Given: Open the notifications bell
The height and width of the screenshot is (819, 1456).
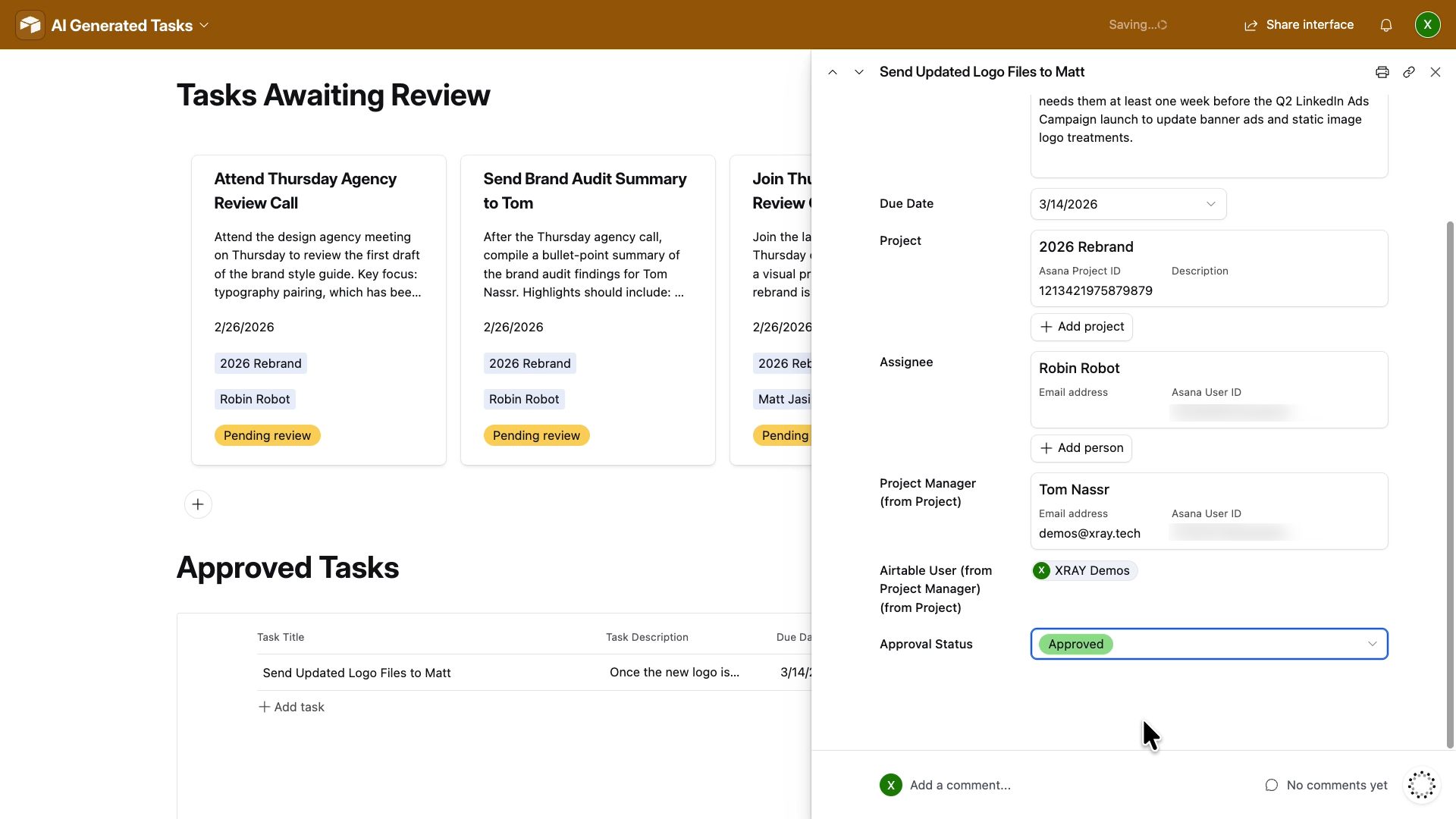Looking at the screenshot, I should [x=1386, y=24].
